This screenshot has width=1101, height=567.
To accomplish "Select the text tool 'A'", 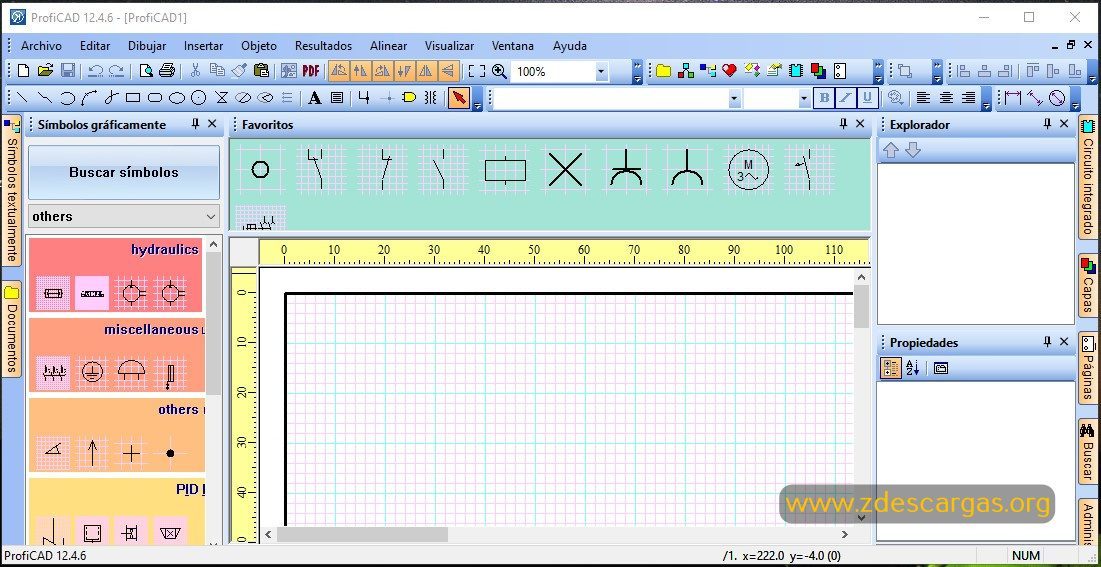I will point(315,98).
